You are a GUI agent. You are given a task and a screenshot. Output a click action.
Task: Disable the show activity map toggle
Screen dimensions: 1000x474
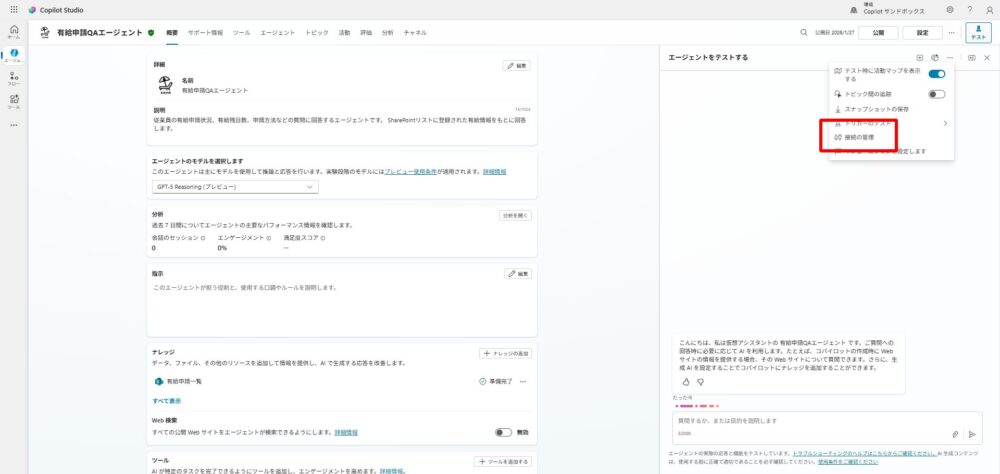point(937,74)
